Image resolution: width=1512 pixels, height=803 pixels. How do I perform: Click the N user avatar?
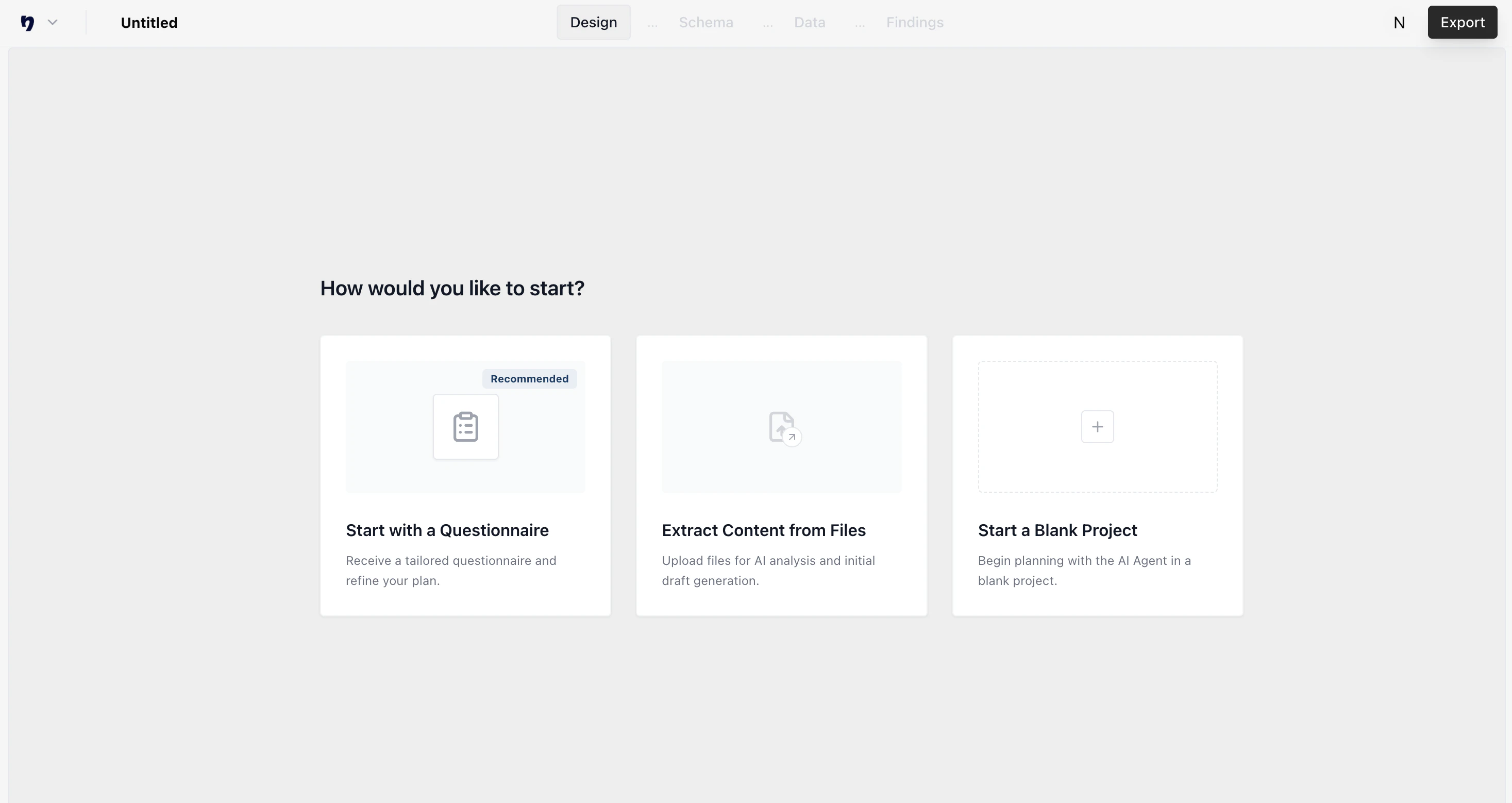[1399, 22]
